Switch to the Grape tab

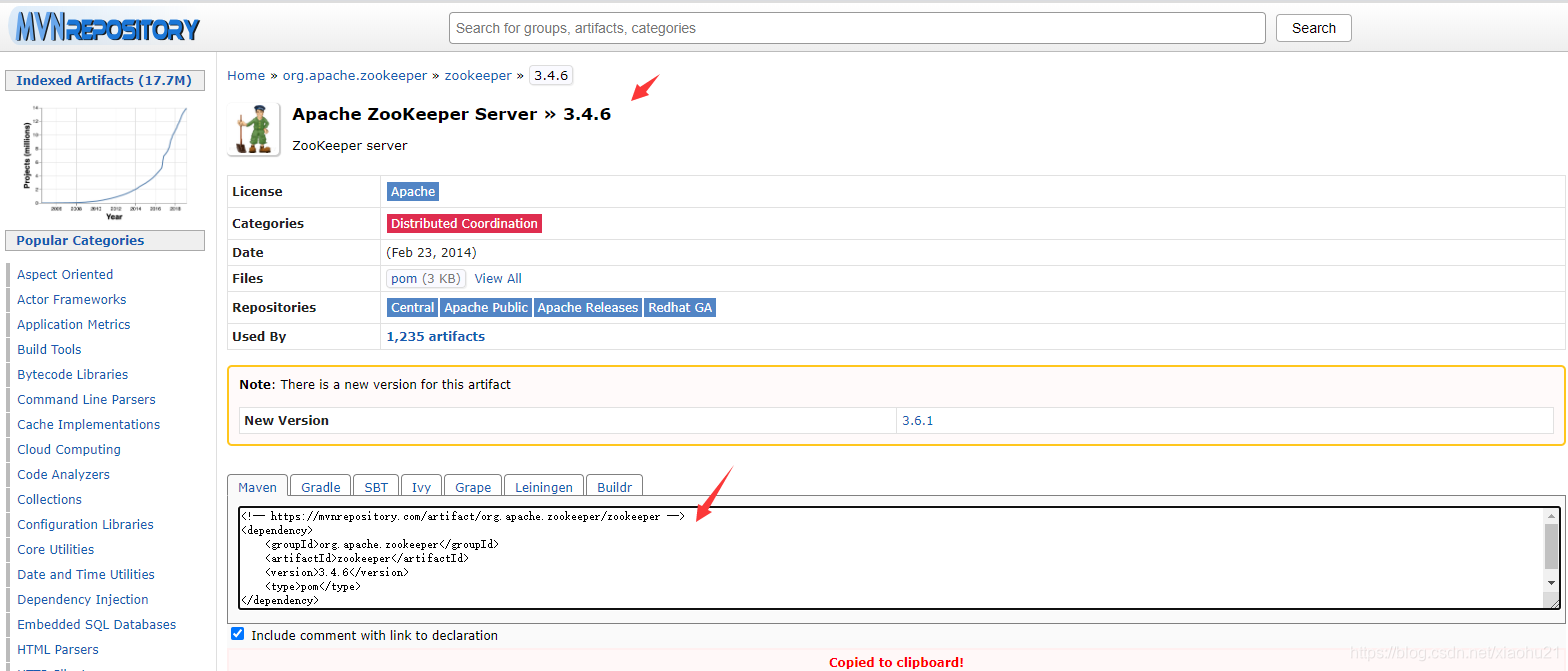[x=473, y=487]
